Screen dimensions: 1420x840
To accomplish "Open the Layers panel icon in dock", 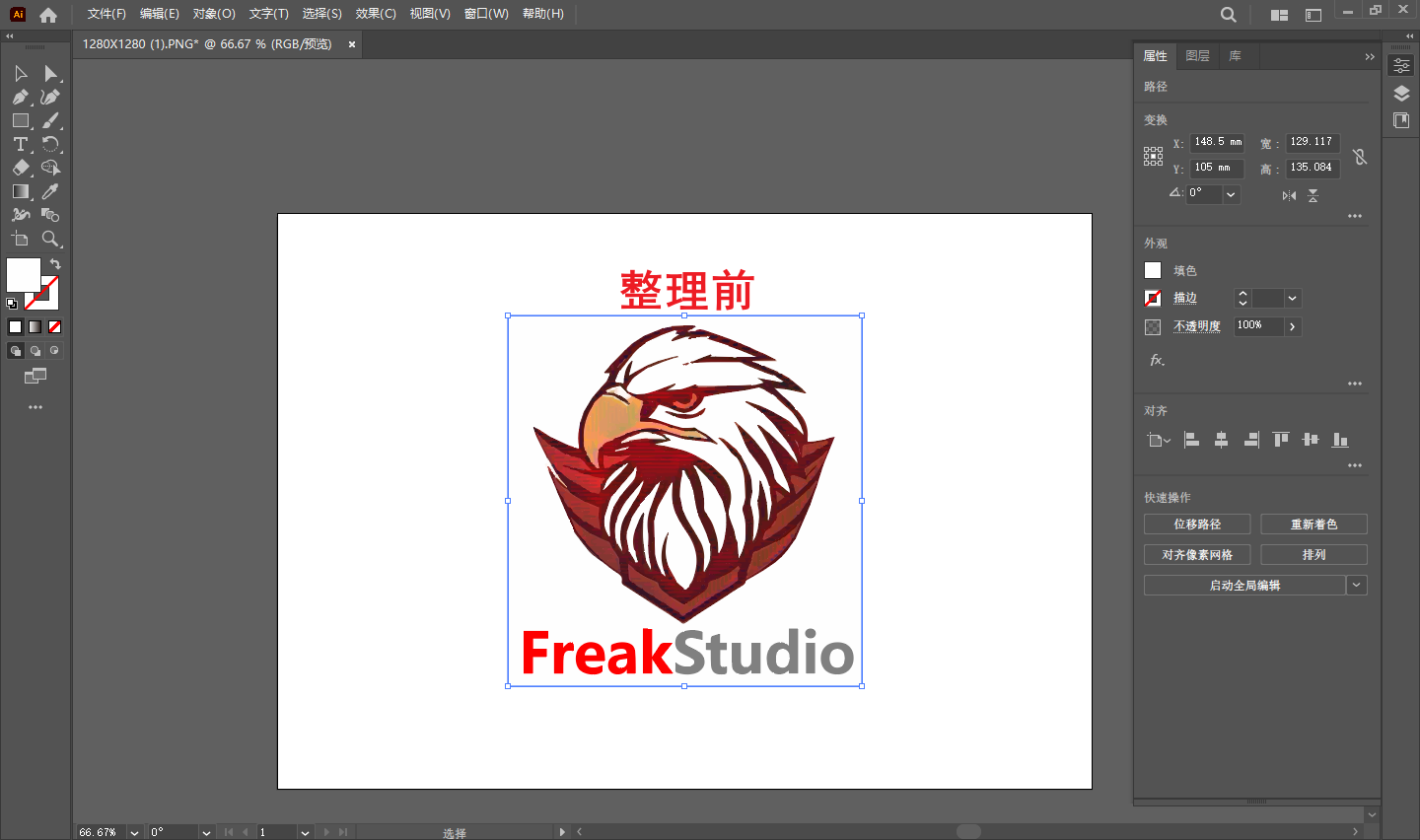I will pos(1401,94).
